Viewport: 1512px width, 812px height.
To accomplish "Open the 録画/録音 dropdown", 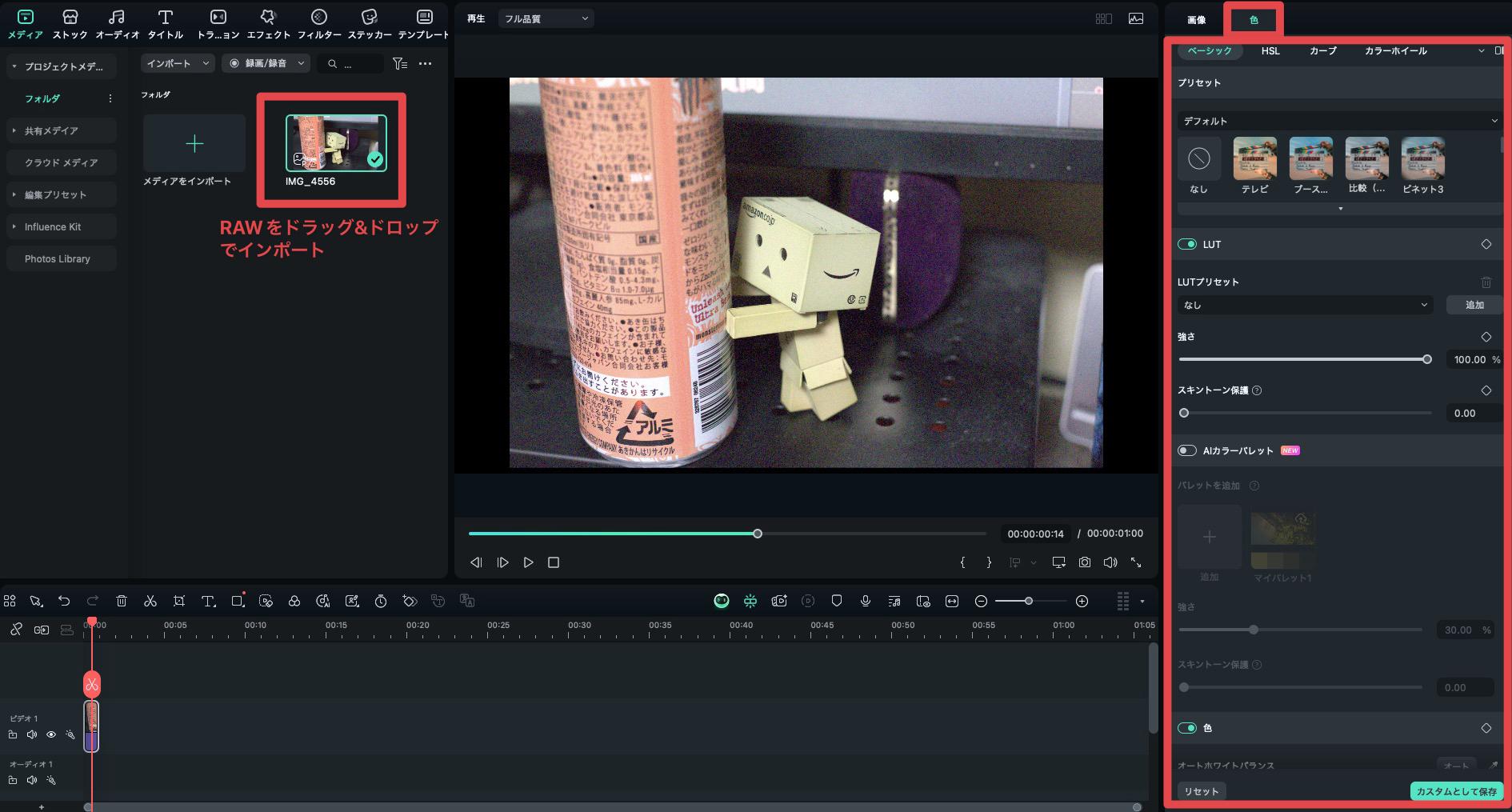I will [266, 63].
